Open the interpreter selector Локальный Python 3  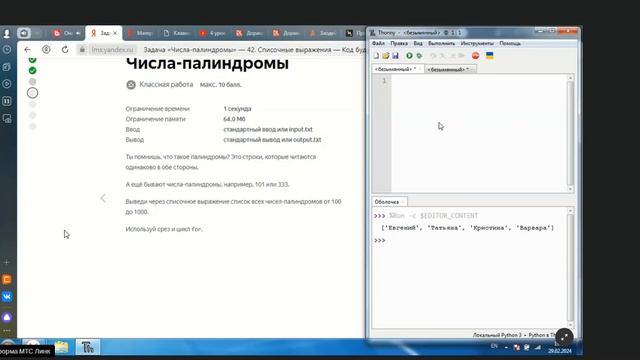[x=513, y=335]
